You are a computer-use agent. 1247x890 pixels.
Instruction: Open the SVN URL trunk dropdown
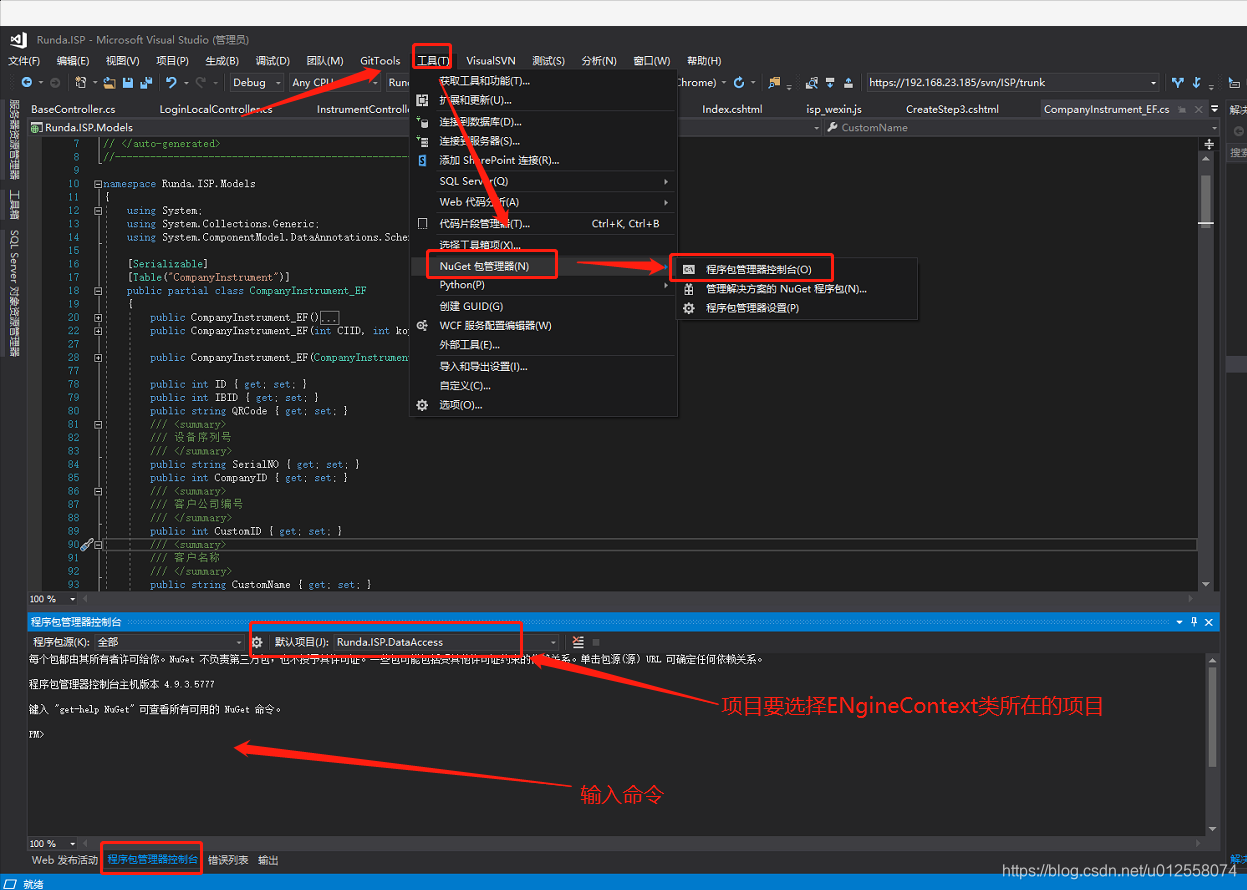click(x=1153, y=82)
